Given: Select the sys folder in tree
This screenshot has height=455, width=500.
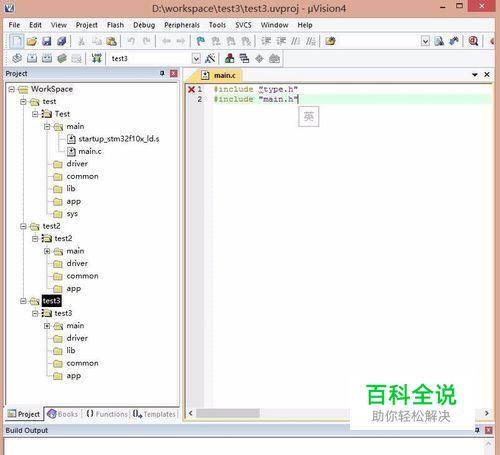Looking at the screenshot, I should 72,214.
